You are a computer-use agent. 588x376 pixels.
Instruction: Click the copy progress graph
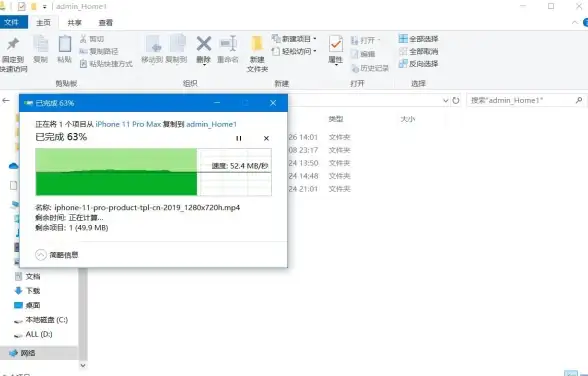pos(153,172)
